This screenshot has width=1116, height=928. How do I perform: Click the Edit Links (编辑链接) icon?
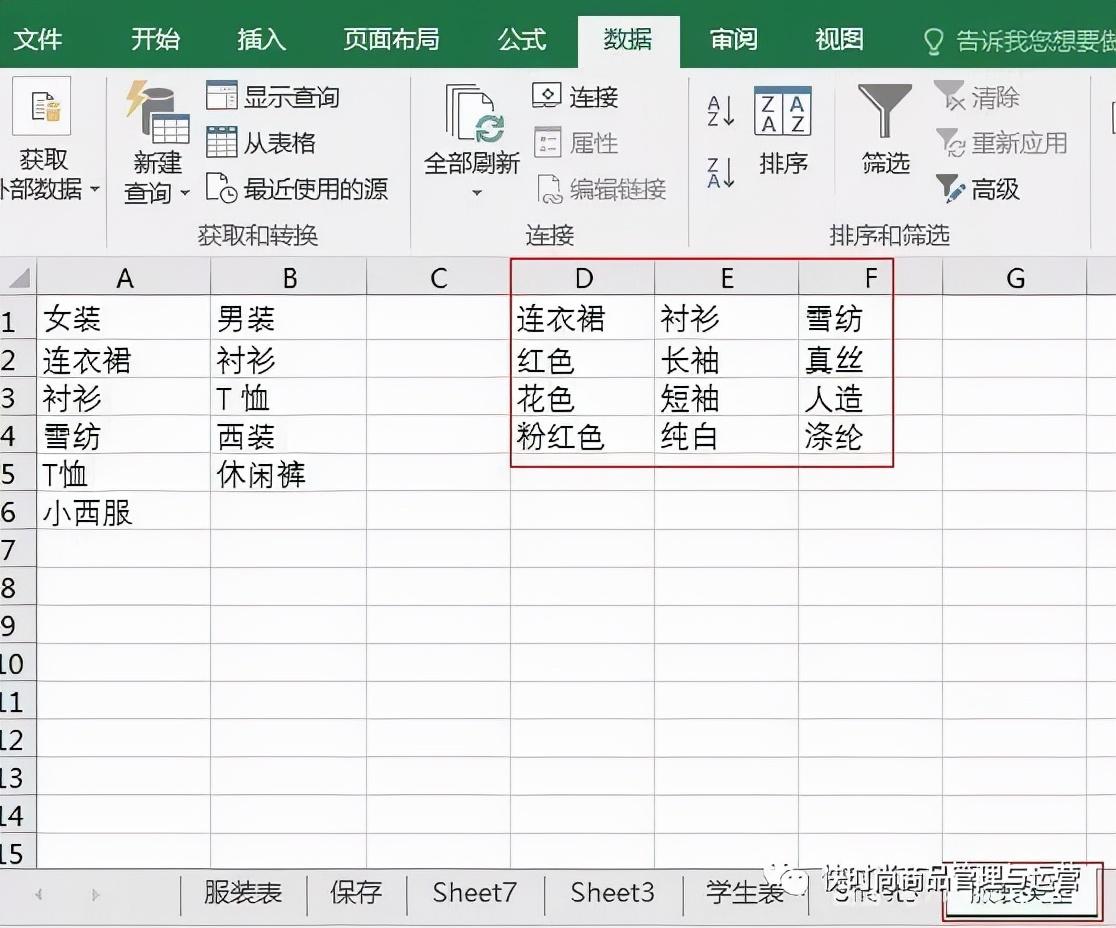pos(550,189)
